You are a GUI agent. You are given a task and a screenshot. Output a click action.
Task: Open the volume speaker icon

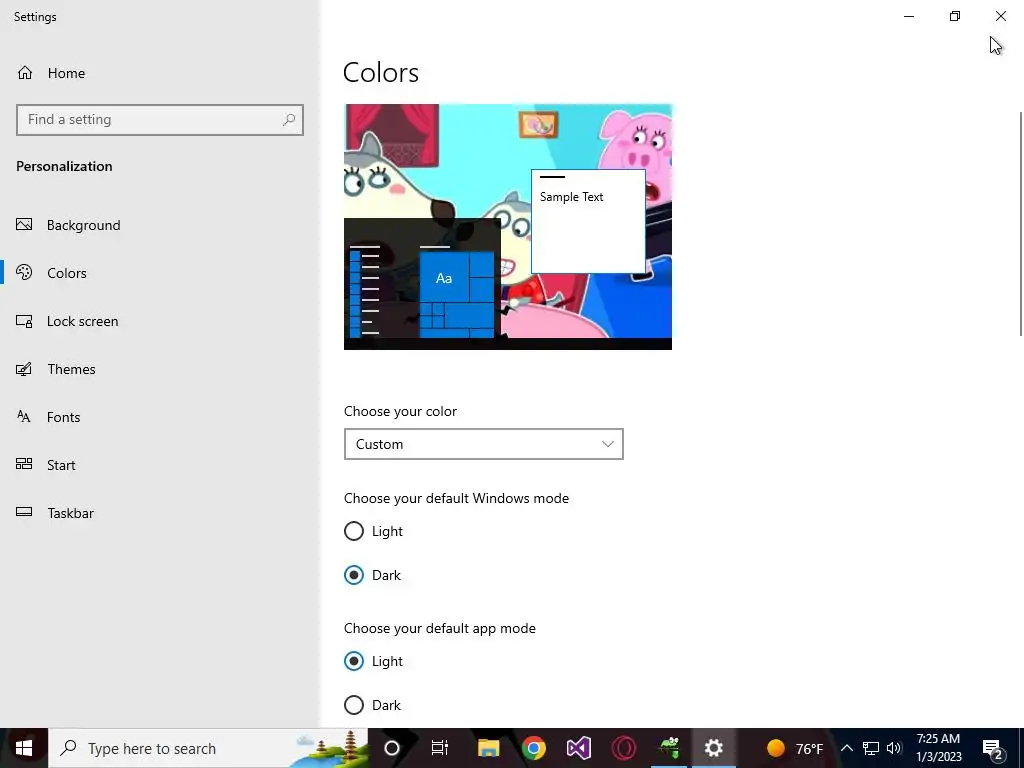(x=894, y=748)
